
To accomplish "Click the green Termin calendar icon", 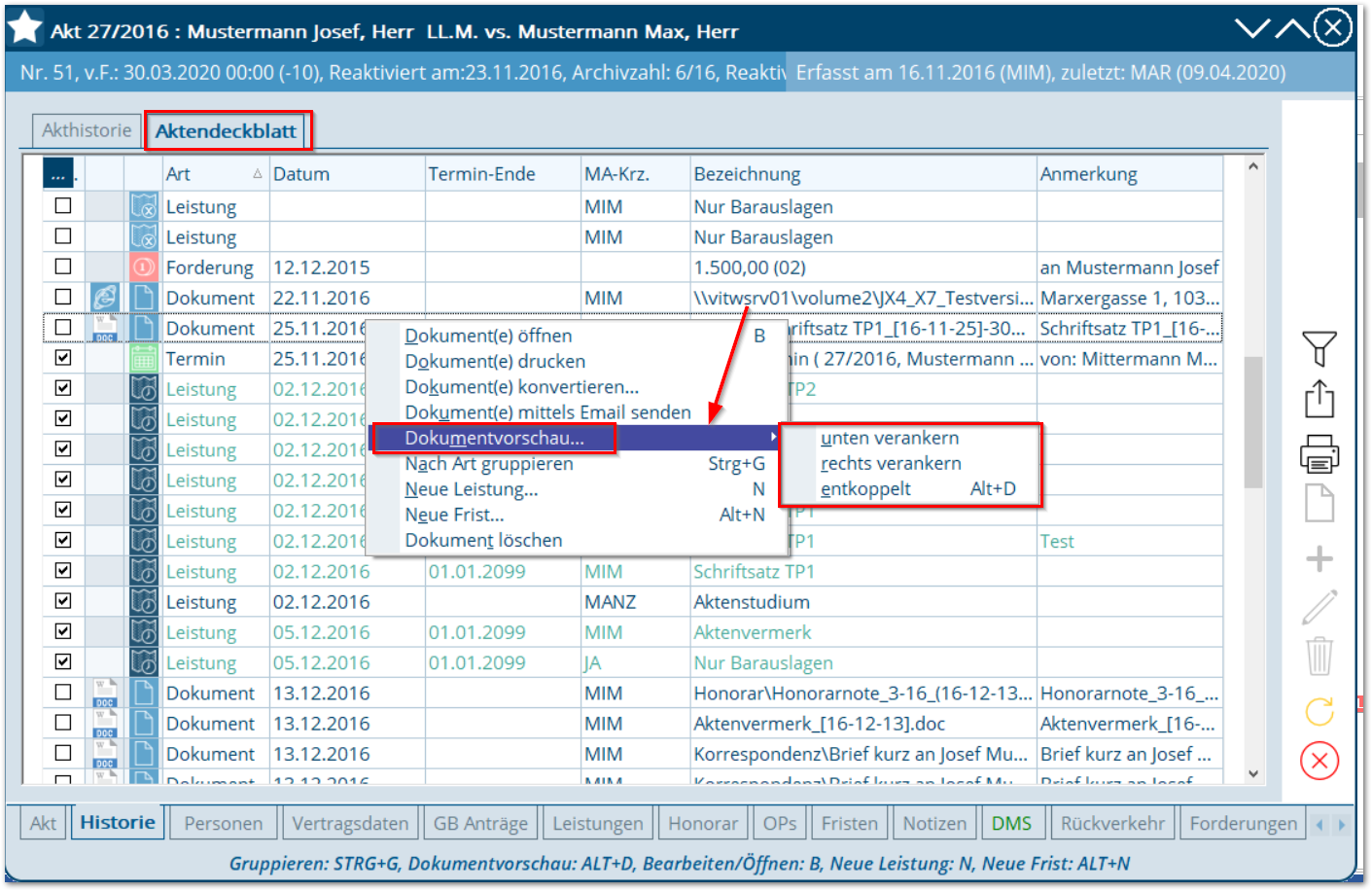I will pos(144,358).
